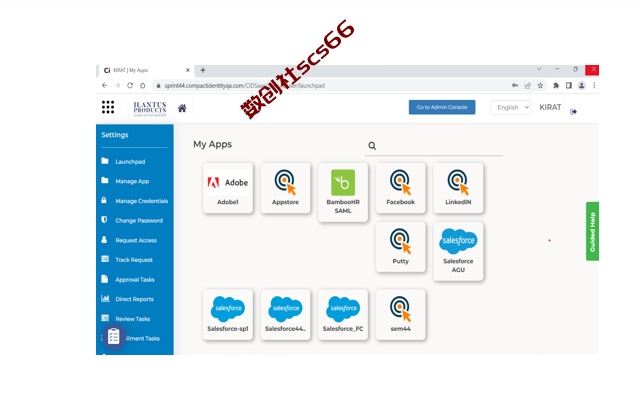This screenshot has width=640, height=400.
Task: Open the green Guided Help tab
Action: tap(592, 231)
